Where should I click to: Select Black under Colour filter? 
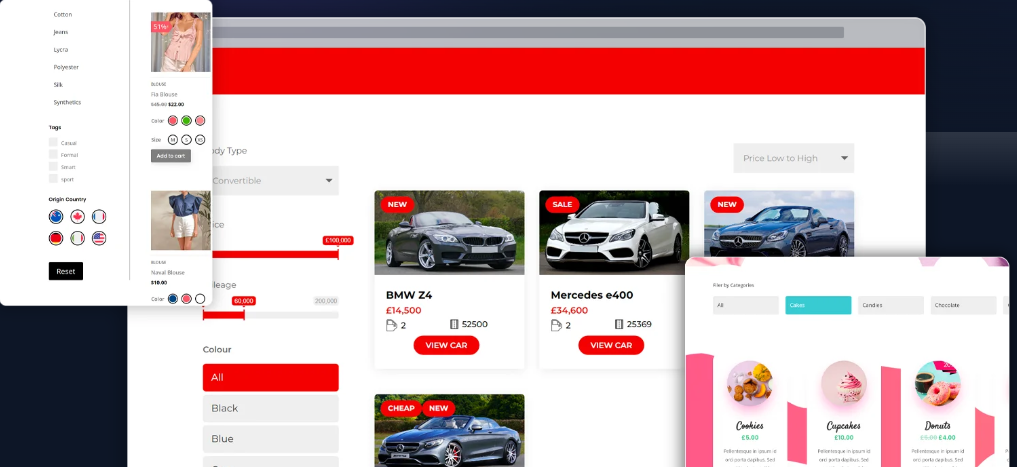270,408
